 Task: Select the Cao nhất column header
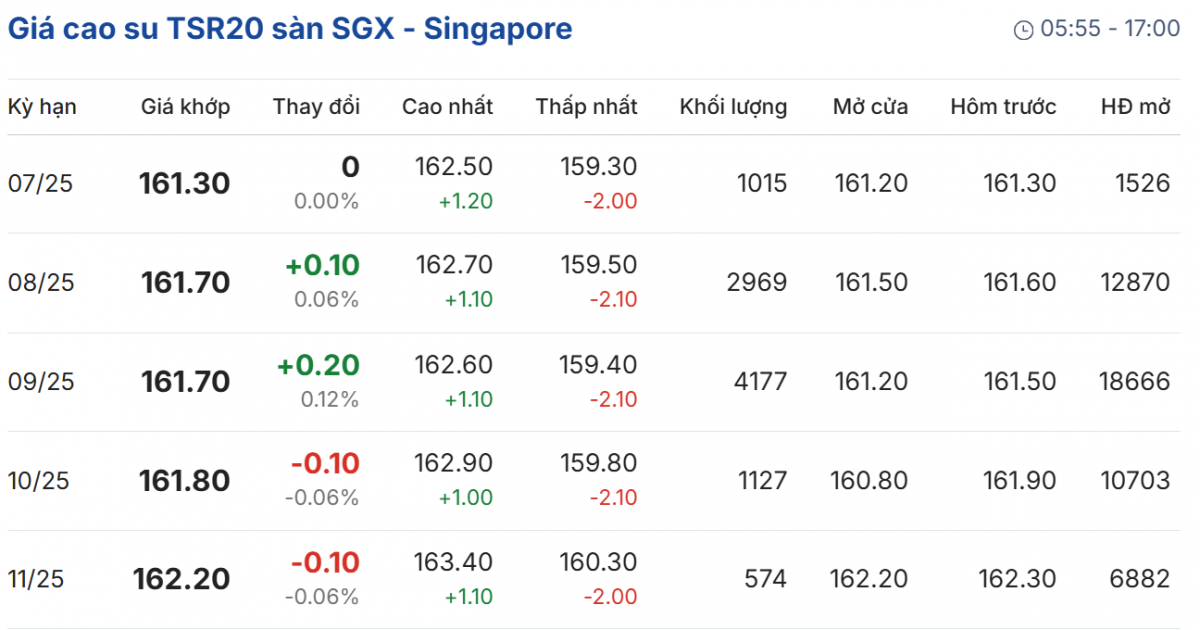tap(447, 107)
